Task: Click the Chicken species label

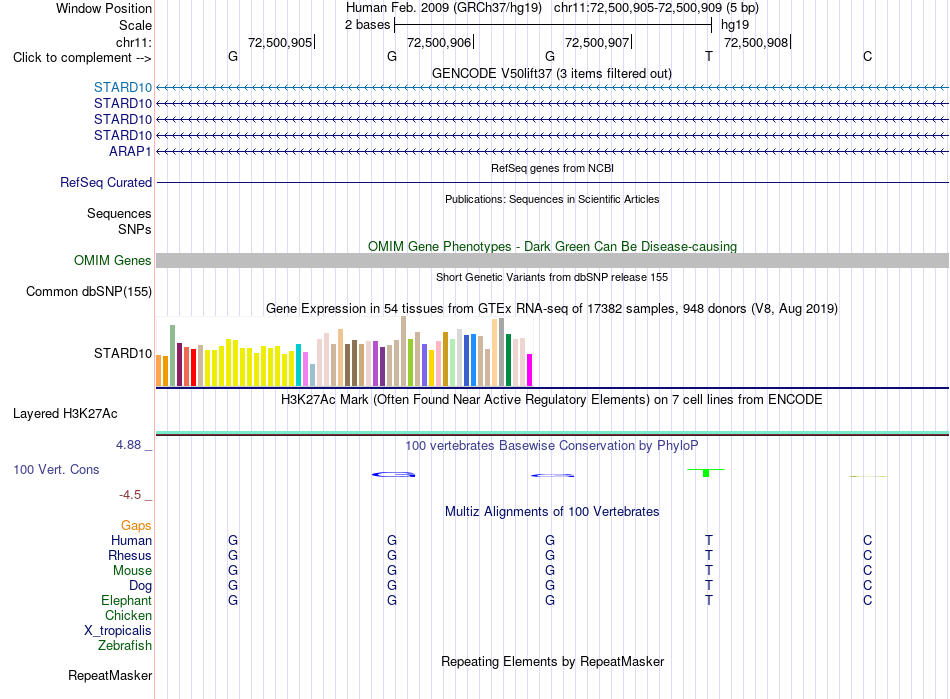Action: (128, 615)
